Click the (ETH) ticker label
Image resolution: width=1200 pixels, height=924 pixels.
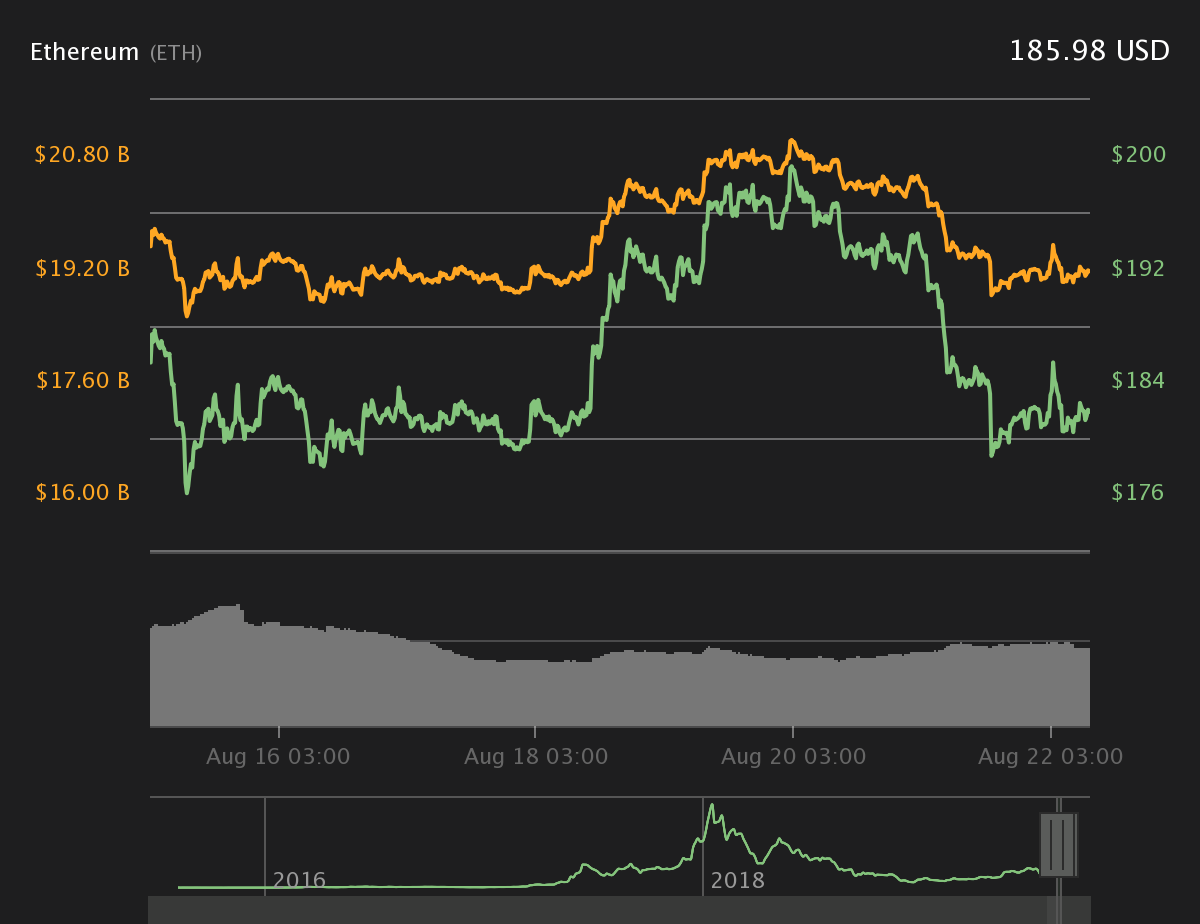point(176,53)
